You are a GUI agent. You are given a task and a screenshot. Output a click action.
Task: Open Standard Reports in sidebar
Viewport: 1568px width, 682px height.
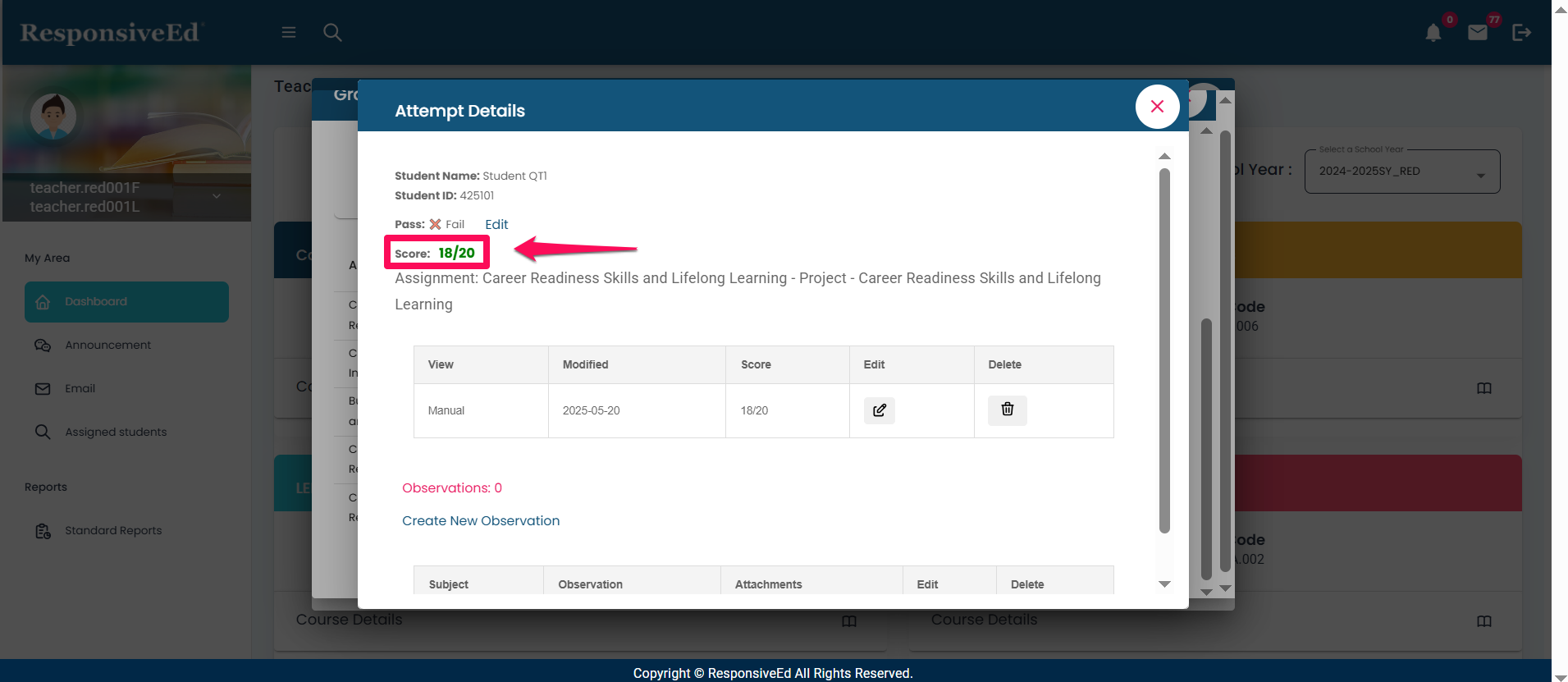click(x=113, y=531)
